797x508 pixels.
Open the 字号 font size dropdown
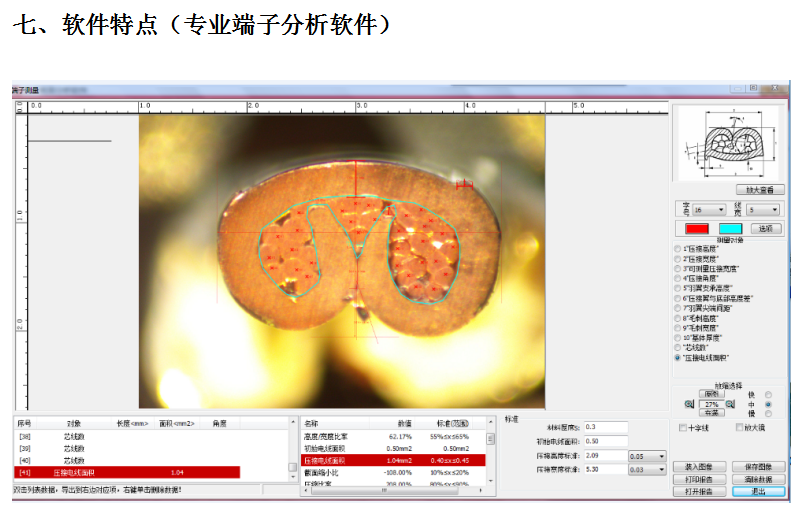714,210
